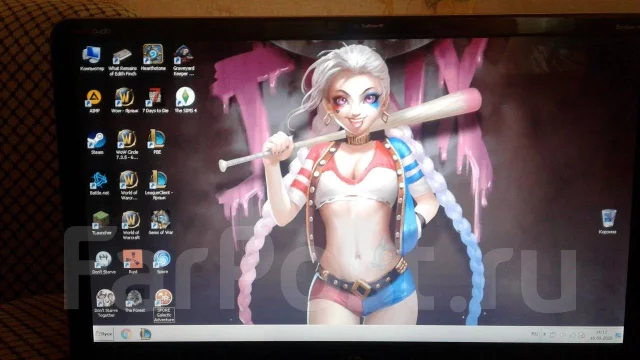This screenshot has width=640, height=360.
Task: Click the Show desktop button in taskbar corner
Action: [619, 335]
